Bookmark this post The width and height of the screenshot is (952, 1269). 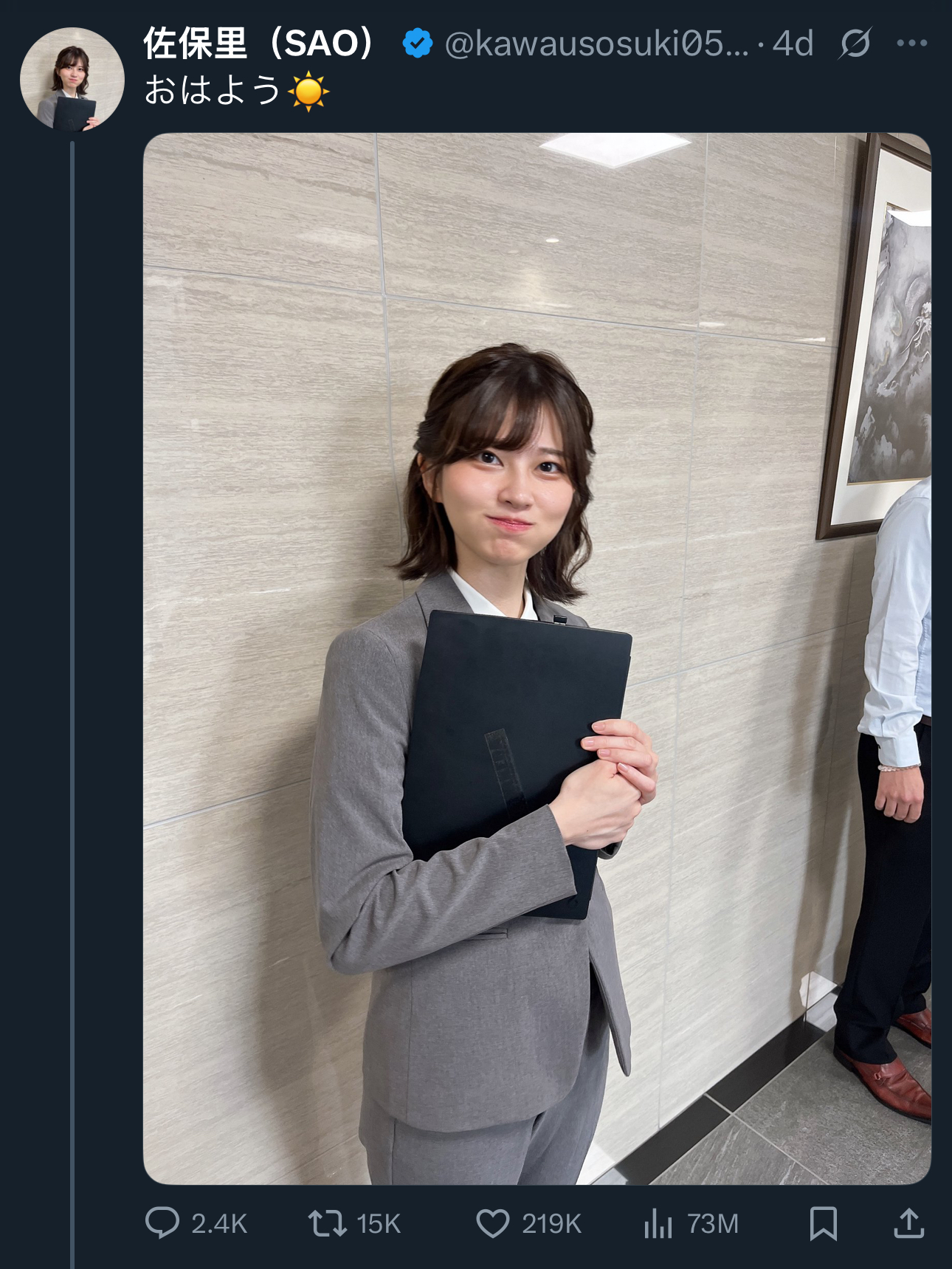pos(823,1223)
